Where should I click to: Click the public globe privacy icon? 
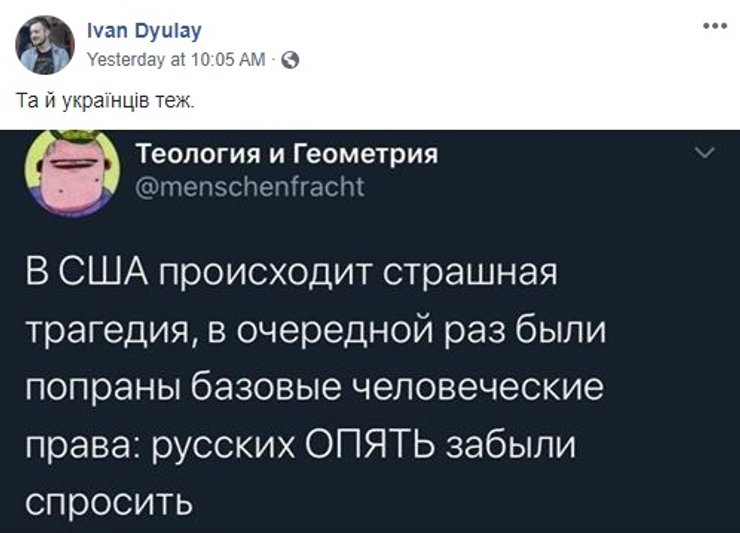tap(290, 60)
